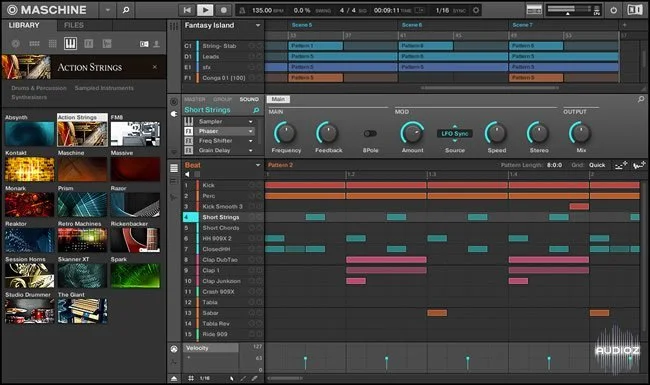The height and width of the screenshot is (385, 650).
Task: Click the Frequency knob
Action: point(285,133)
